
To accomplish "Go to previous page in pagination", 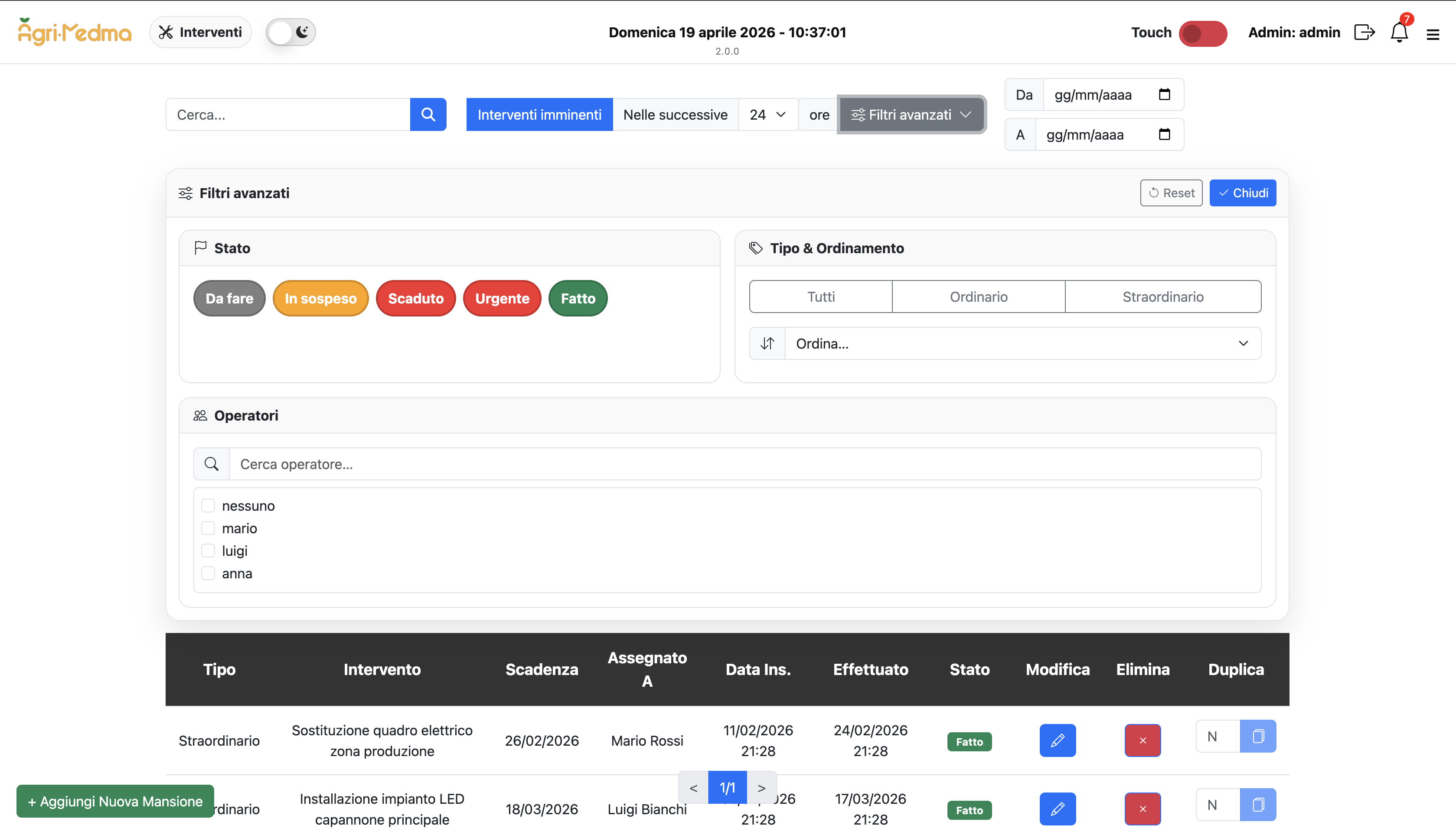I will click(x=693, y=787).
